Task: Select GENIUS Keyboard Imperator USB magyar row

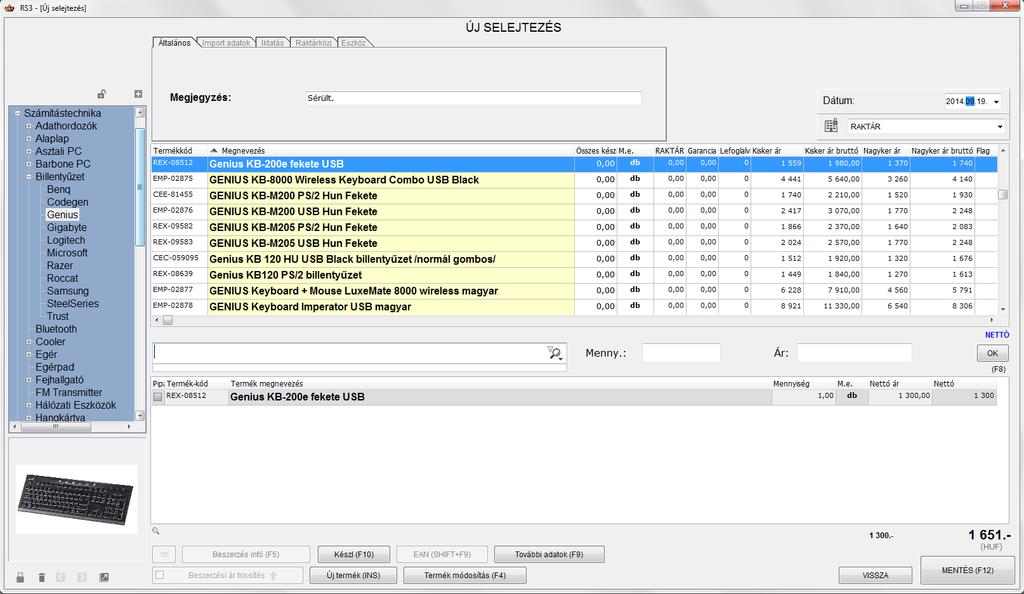Action: click(575, 306)
